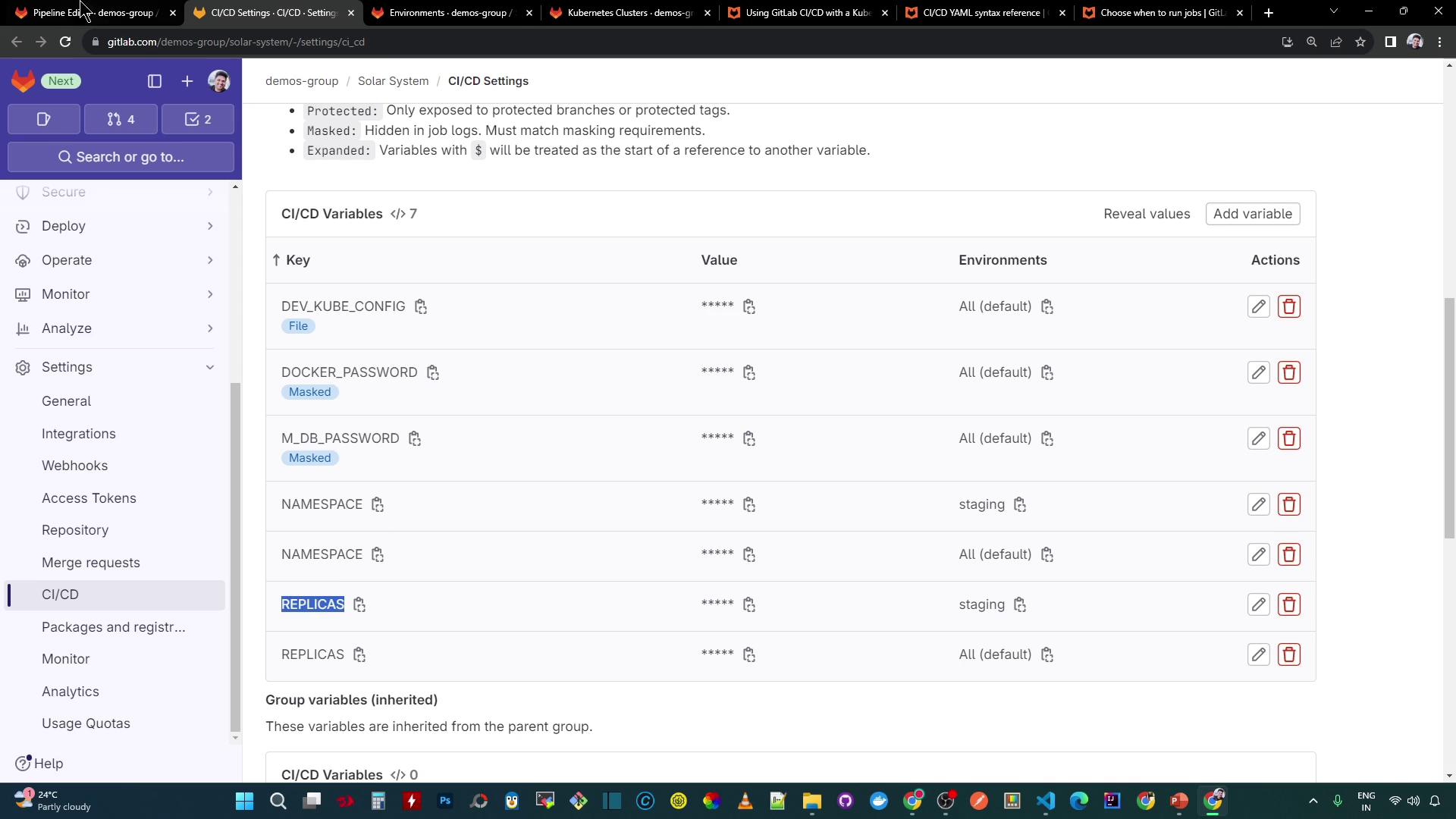Image resolution: width=1456 pixels, height=819 pixels.
Task: Open Repository settings in sidebar
Action: coord(75,530)
